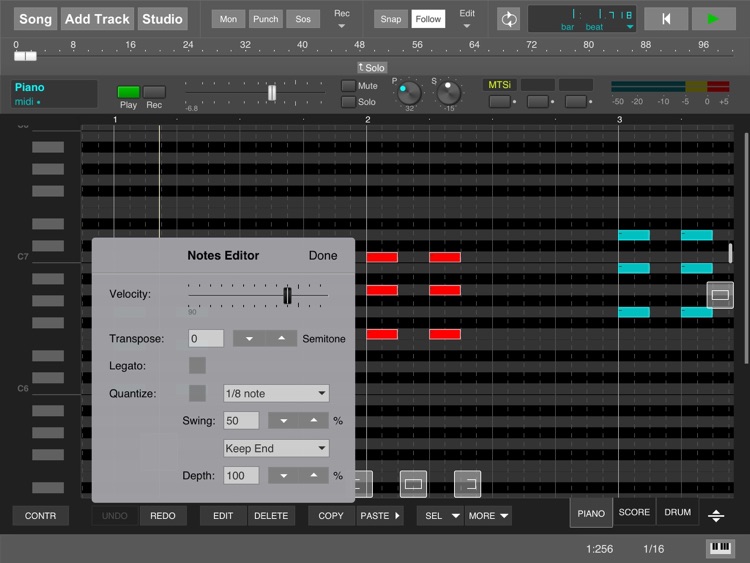Screen dimensions: 750x563
Task: Enable the Quantize checkbox
Action: click(x=197, y=393)
